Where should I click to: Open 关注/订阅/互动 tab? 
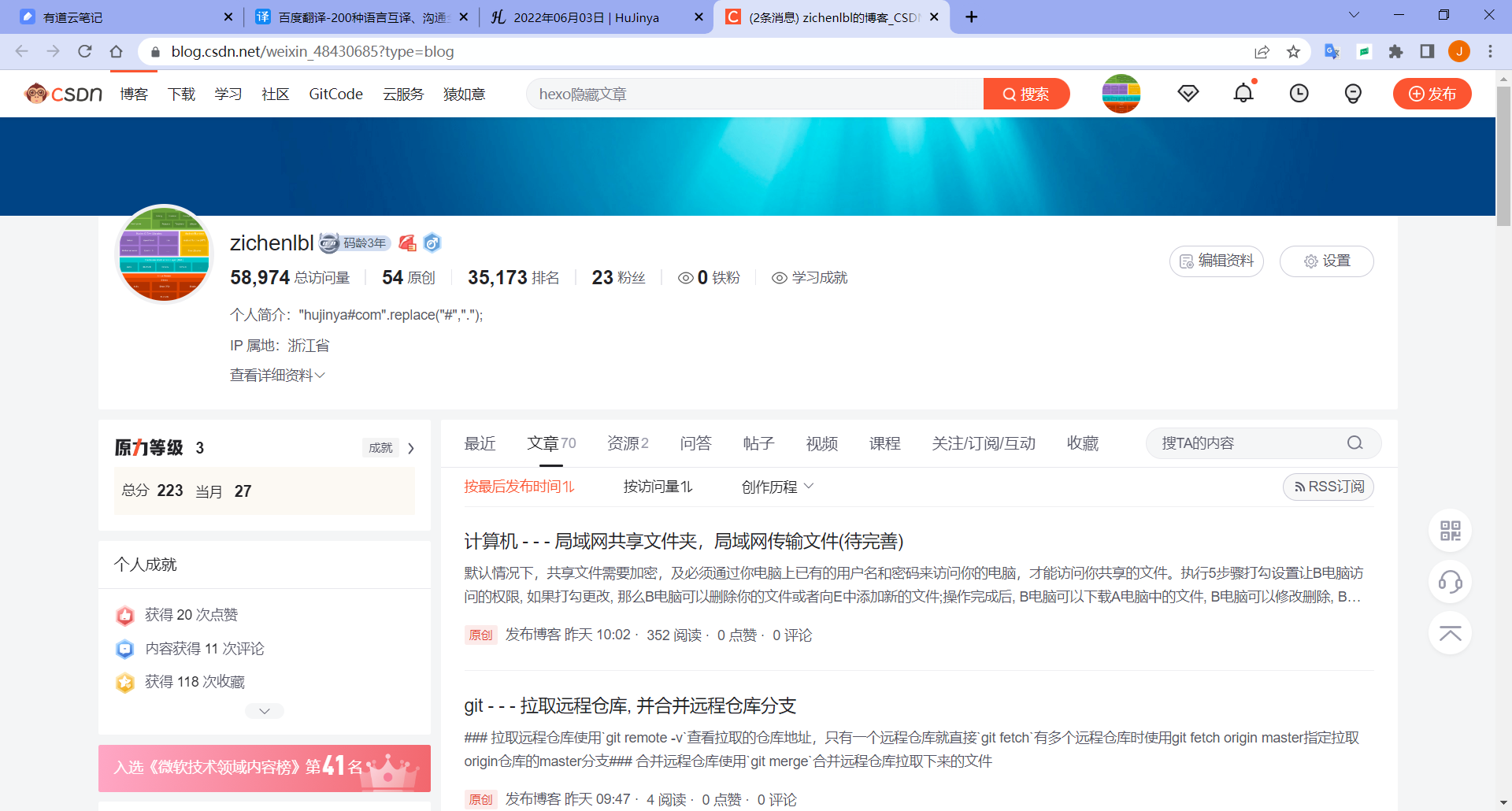984,443
